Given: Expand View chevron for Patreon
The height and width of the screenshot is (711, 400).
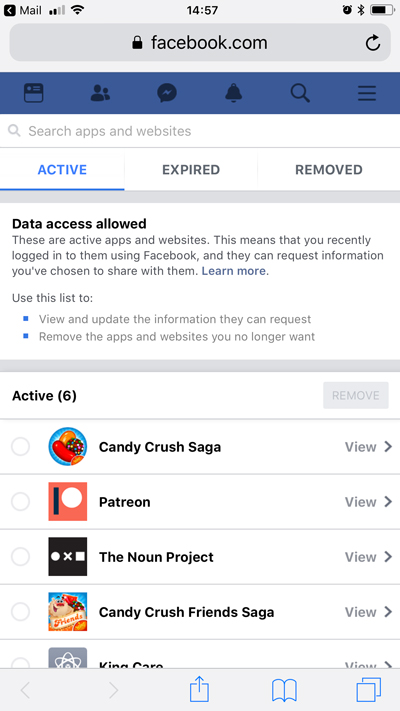Looking at the screenshot, I should [x=368, y=502].
